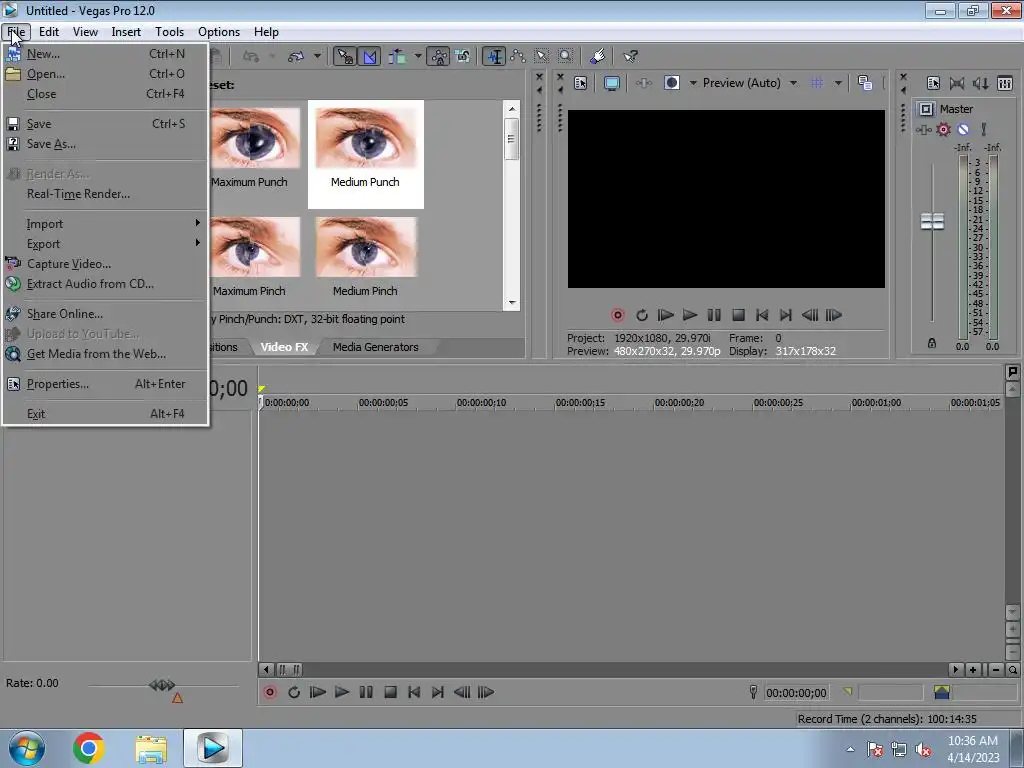Choose Get Media from the Web...
This screenshot has height=768, width=1024.
[x=104, y=354]
